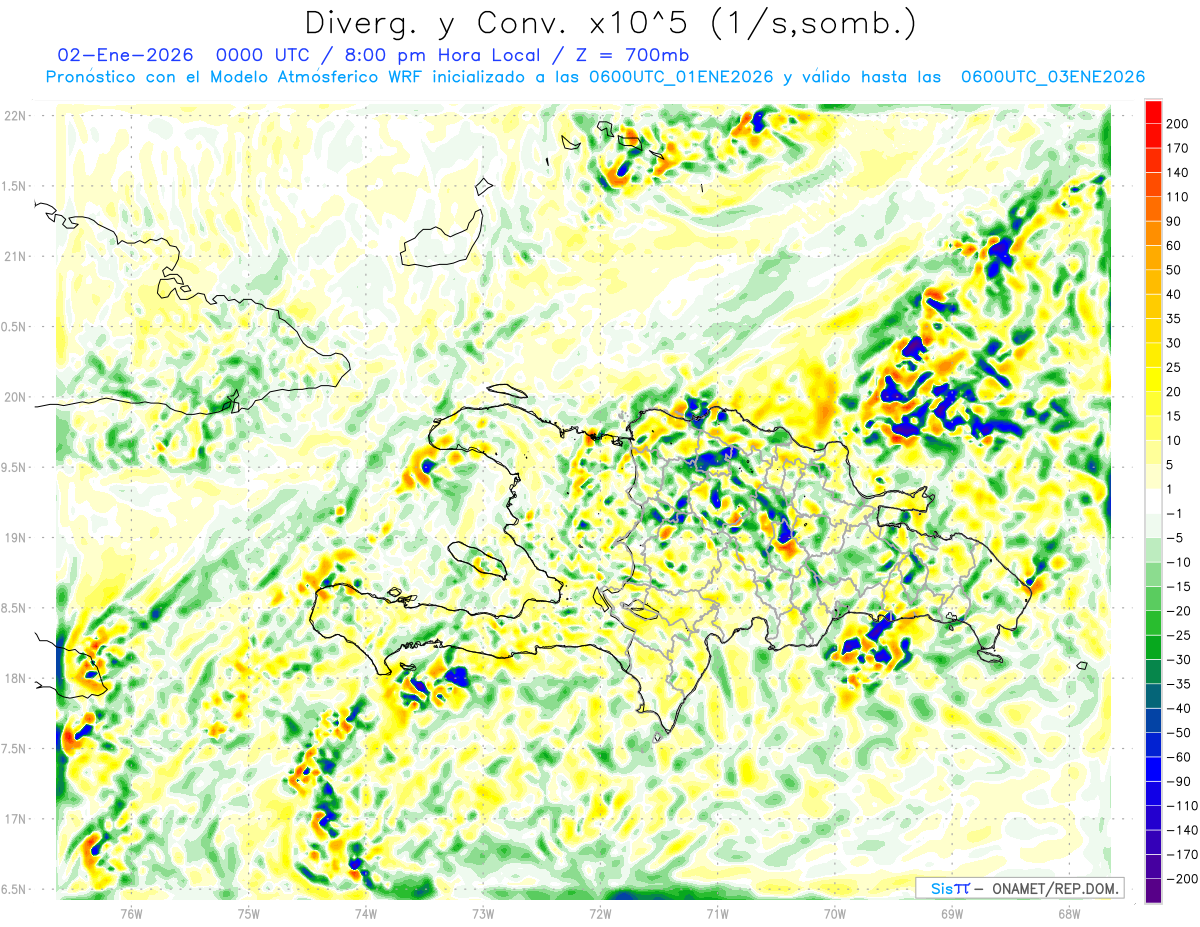The width and height of the screenshot is (1200, 927).
Task: Click the '75W' longitude axis label
Action: point(249,913)
